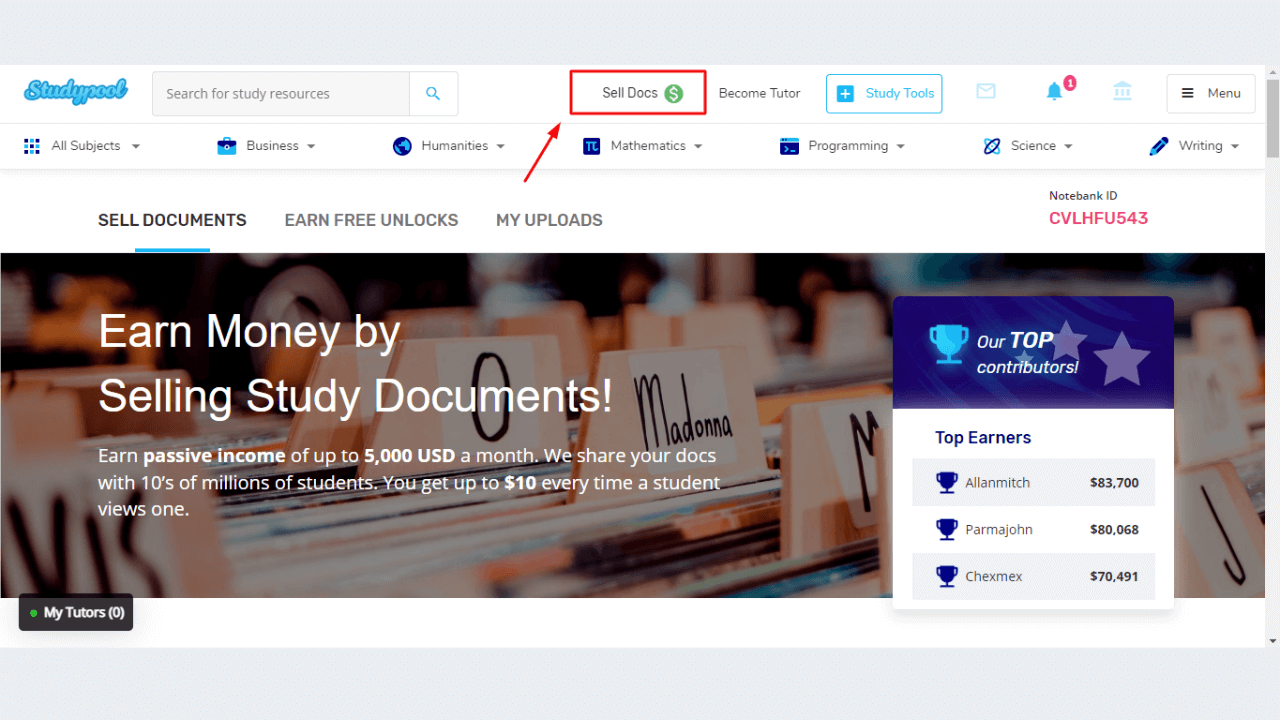This screenshot has width=1280, height=720.
Task: Click the scrollbar up arrow
Action: click(x=1272, y=72)
